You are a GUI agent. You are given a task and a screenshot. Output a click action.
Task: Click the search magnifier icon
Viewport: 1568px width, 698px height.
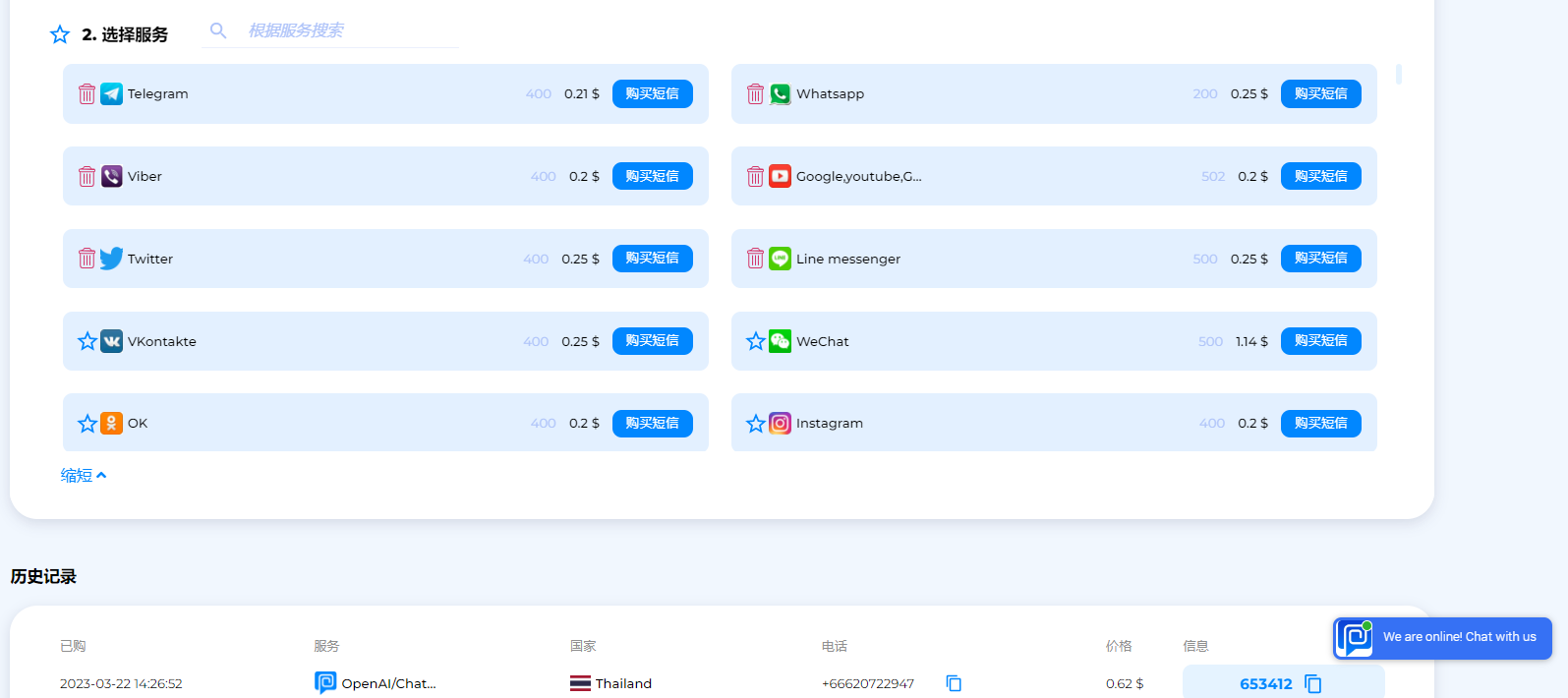point(218,30)
